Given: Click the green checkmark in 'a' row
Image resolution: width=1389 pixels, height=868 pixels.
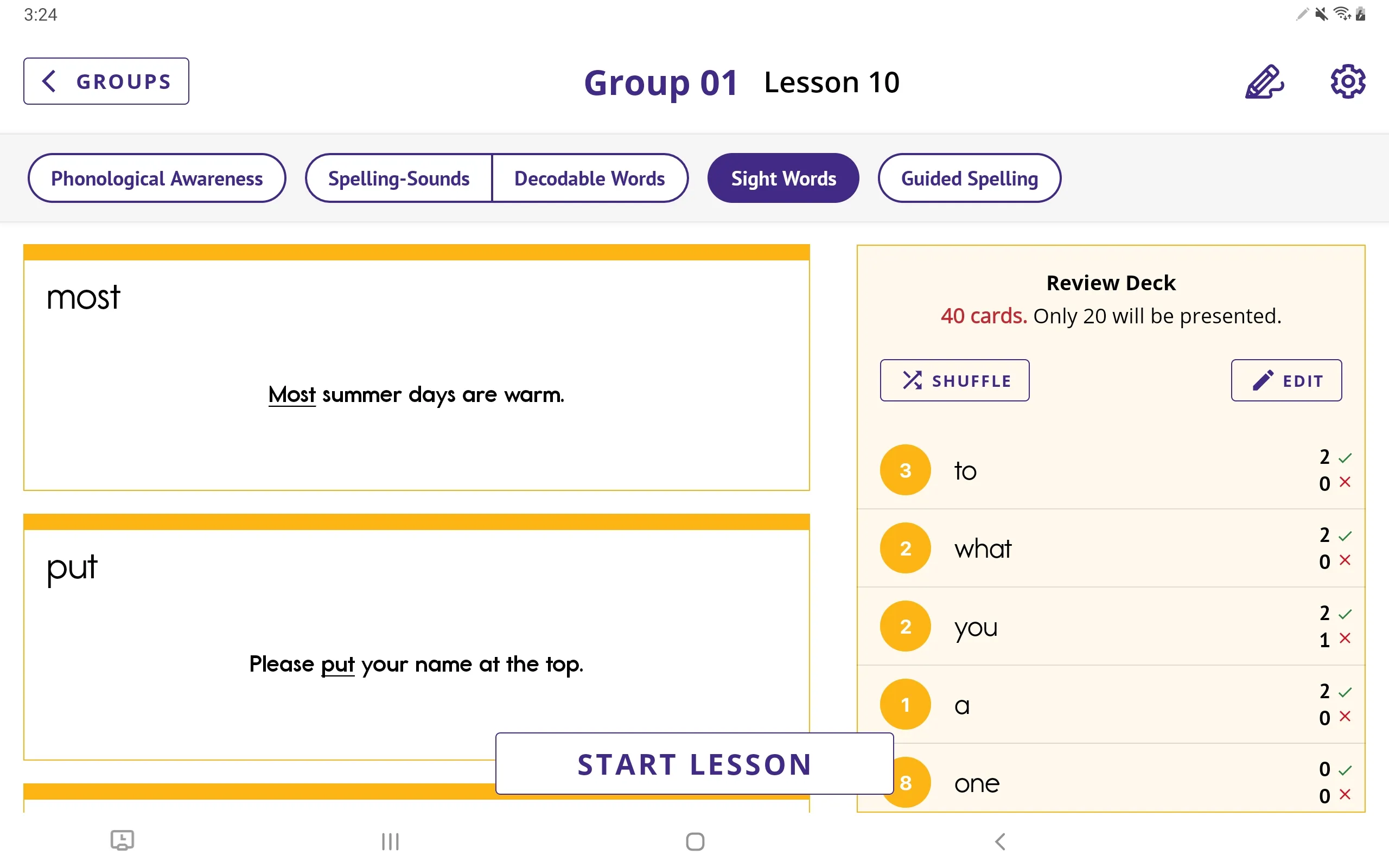Looking at the screenshot, I should 1346,692.
